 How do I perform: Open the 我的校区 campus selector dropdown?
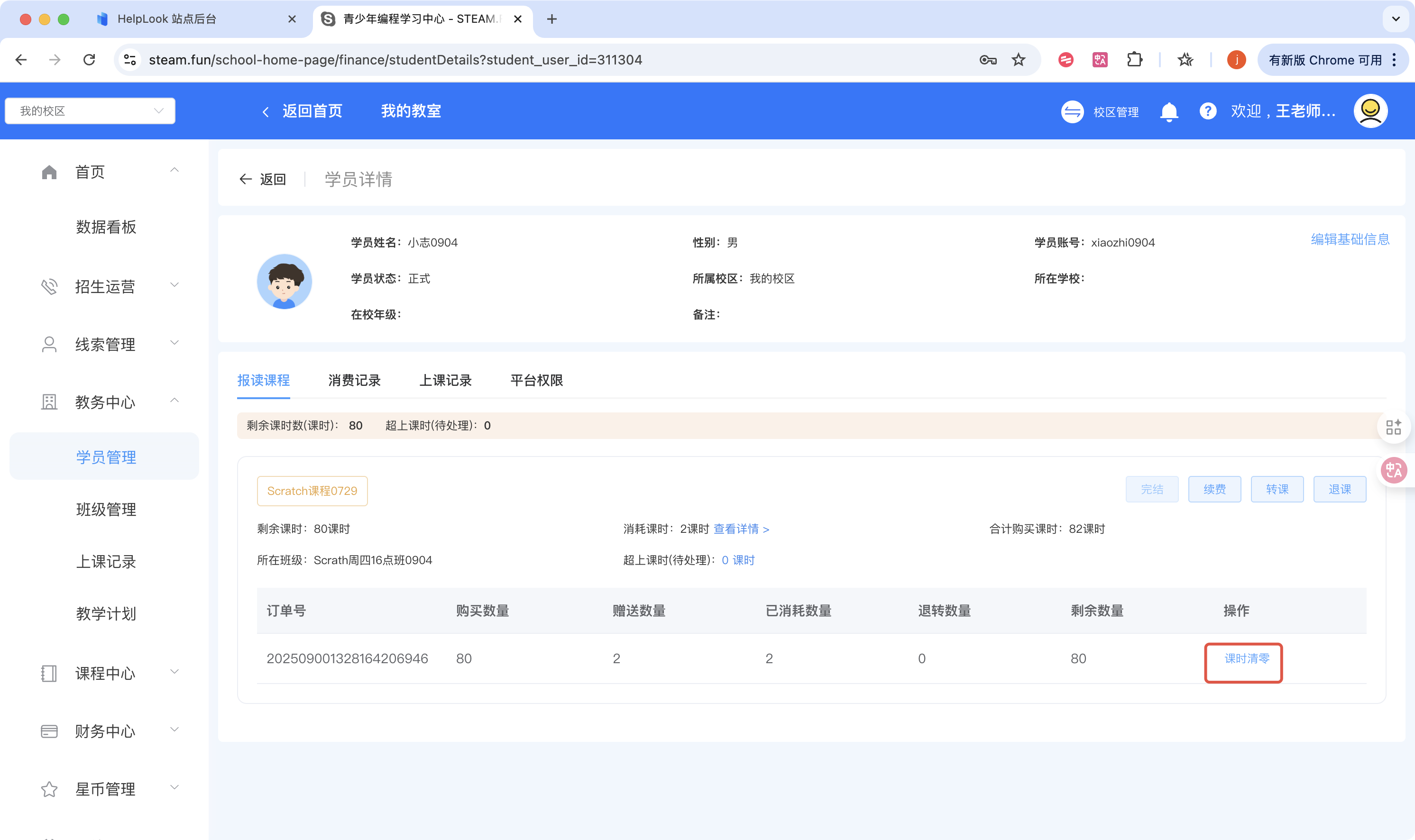(x=90, y=110)
